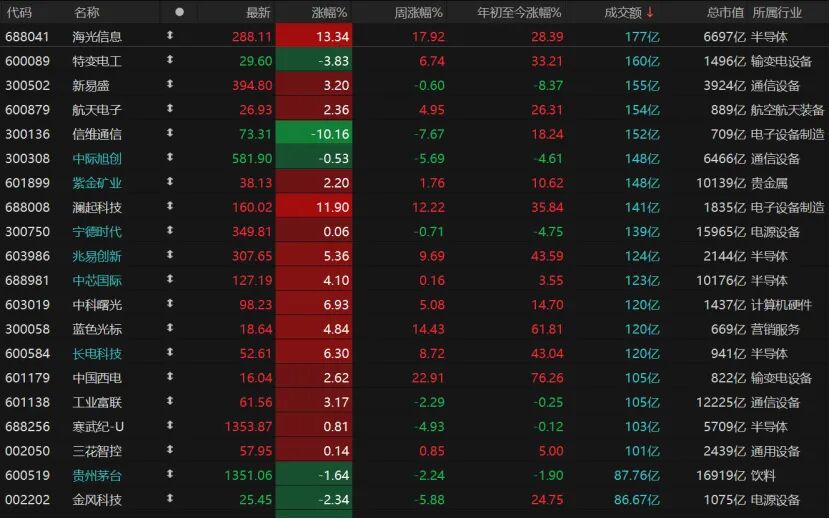Image resolution: width=830 pixels, height=519 pixels.
Task: Click industry 贵金属
Action: (x=769, y=183)
